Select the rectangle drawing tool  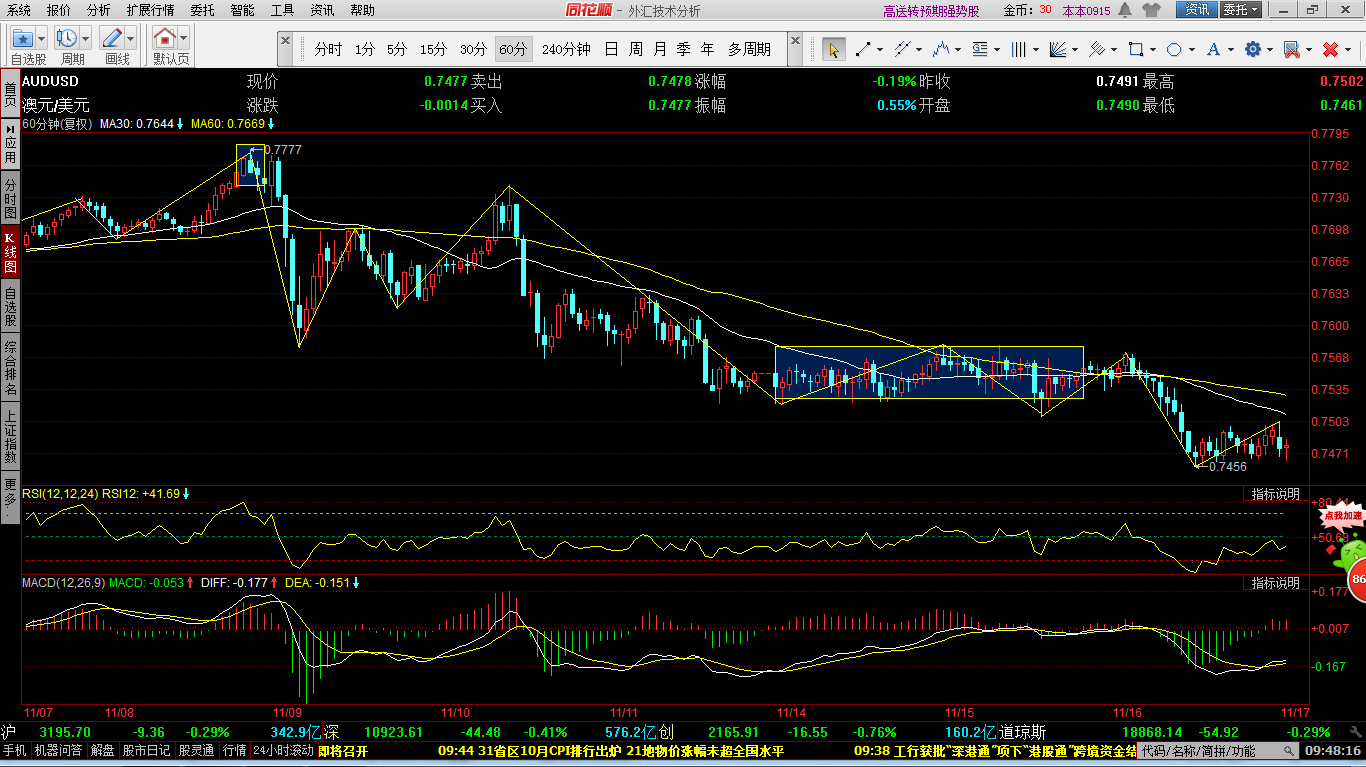coord(1136,49)
